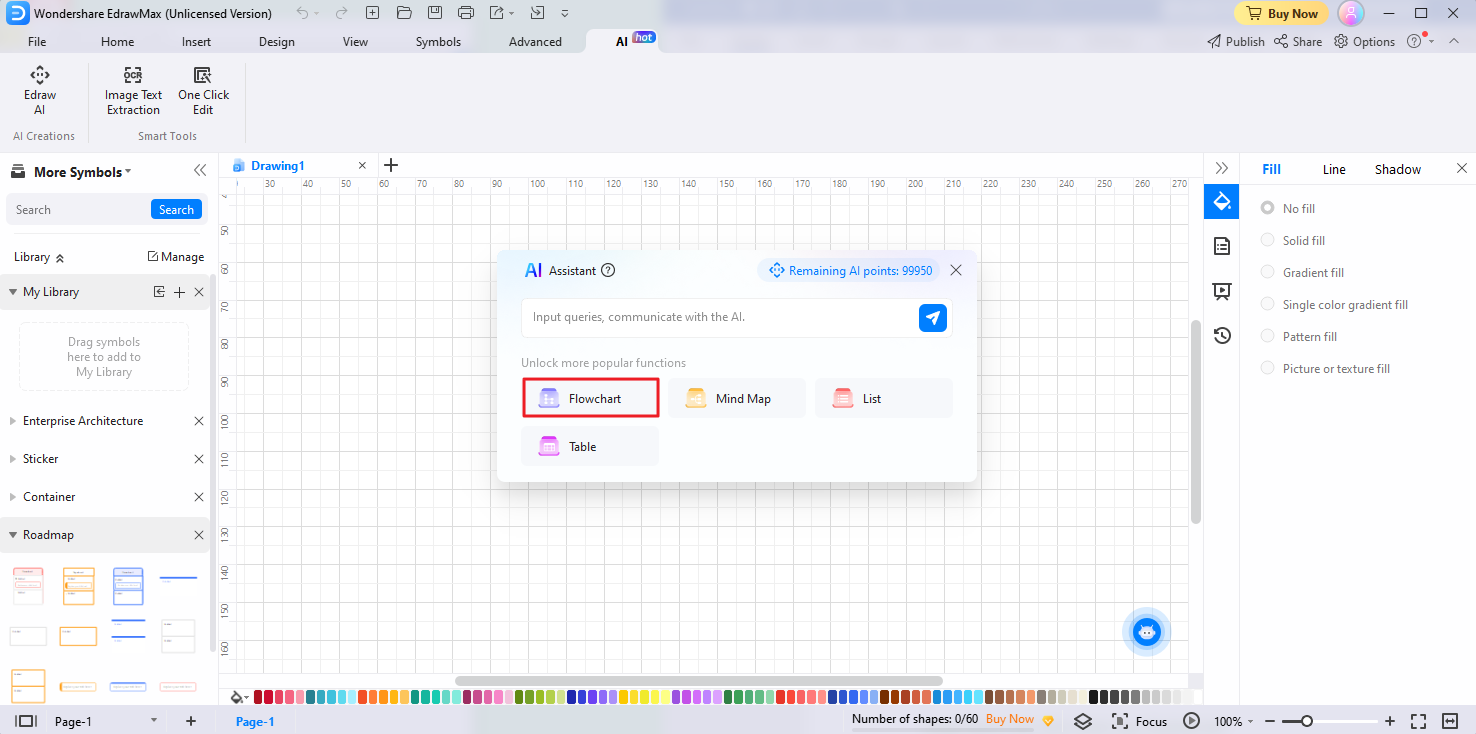Viewport: 1476px width, 734px height.
Task: Add a new drawing tab
Action: click(x=391, y=165)
